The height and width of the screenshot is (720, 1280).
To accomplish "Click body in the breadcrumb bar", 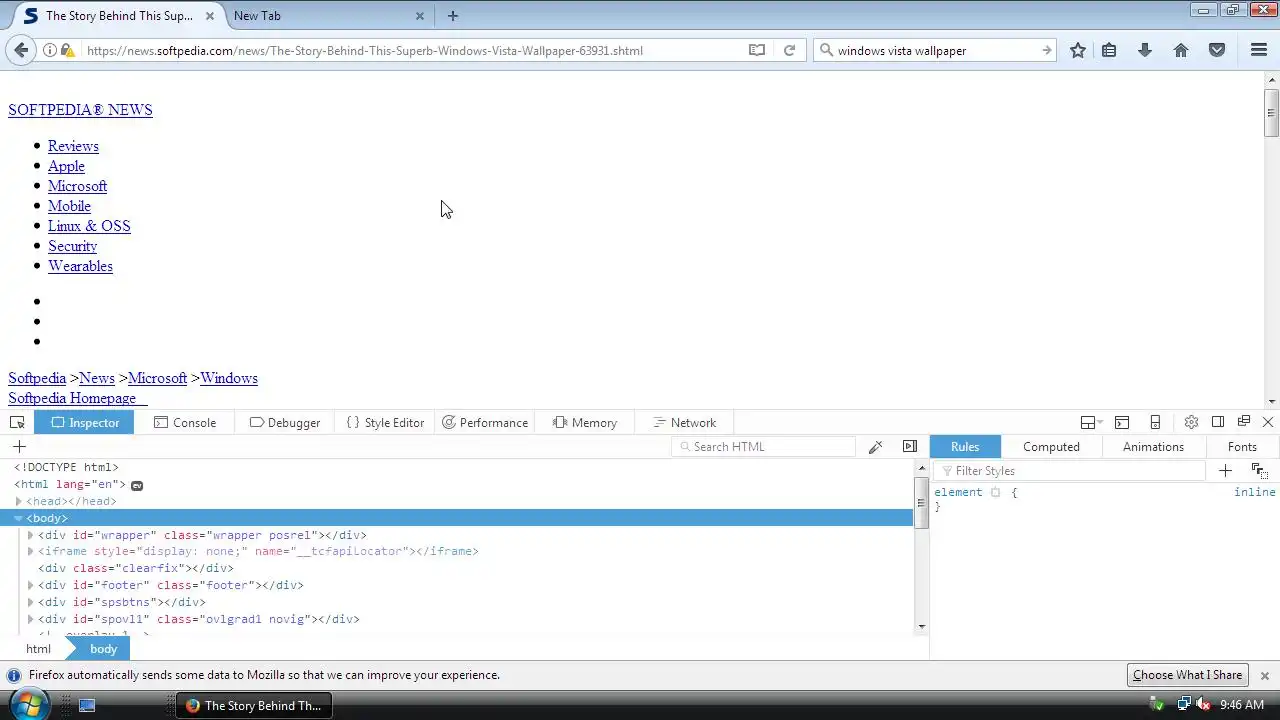I will pyautogui.click(x=103, y=649).
